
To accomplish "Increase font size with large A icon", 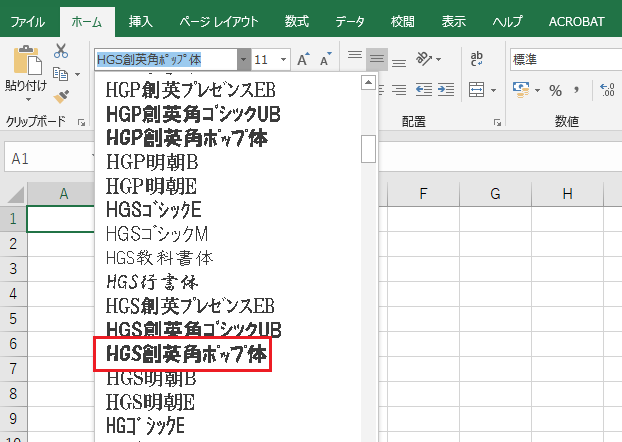I will pyautogui.click(x=303, y=60).
